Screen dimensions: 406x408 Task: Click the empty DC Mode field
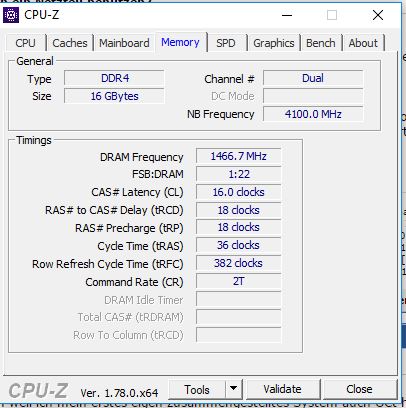coord(313,96)
